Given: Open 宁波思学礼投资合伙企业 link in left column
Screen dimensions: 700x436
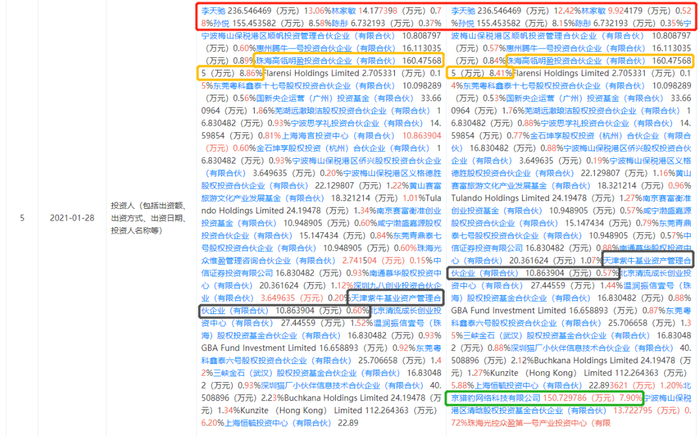Looking at the screenshot, I should pyautogui.click(x=357, y=123).
